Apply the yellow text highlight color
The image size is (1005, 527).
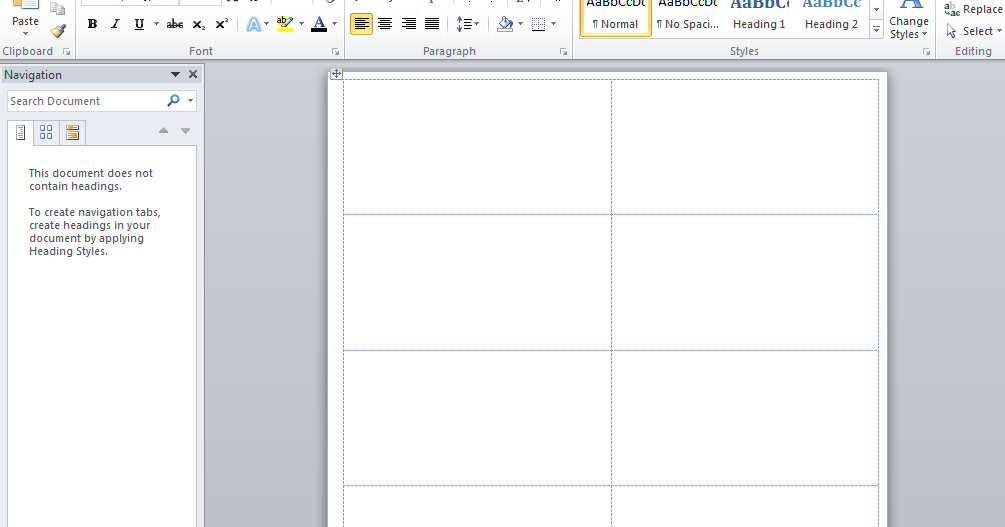click(285, 24)
